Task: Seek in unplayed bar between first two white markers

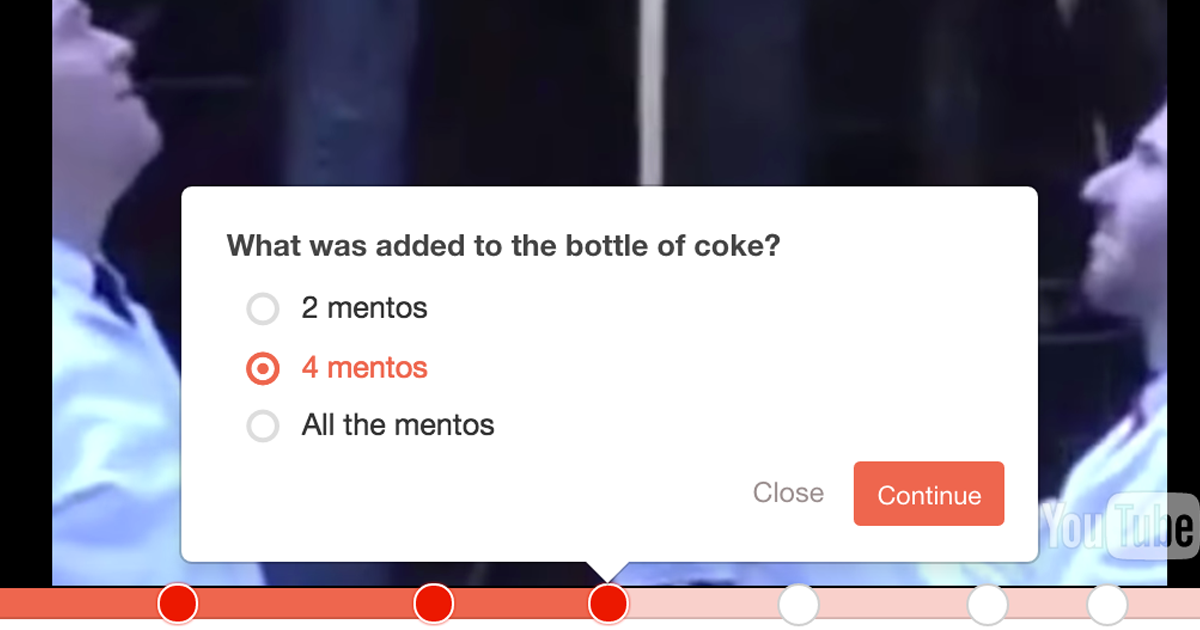Action: click(x=893, y=604)
